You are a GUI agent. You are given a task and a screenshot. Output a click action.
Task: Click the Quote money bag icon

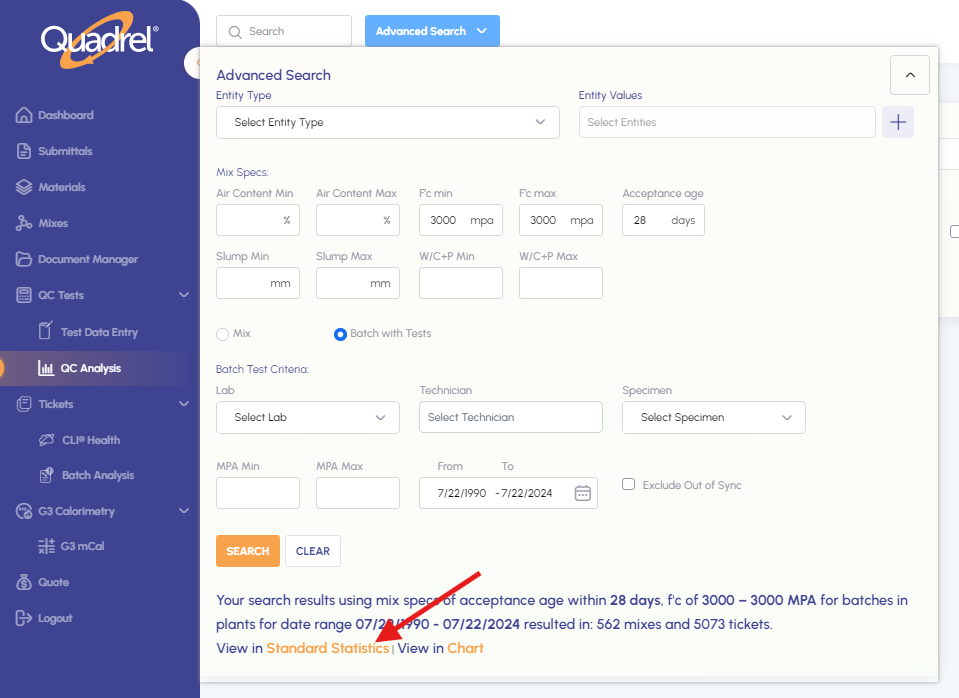point(24,583)
